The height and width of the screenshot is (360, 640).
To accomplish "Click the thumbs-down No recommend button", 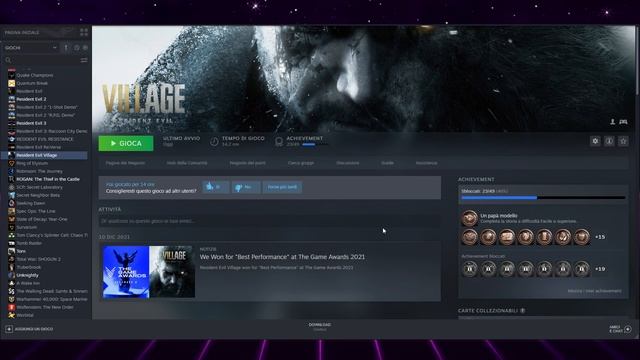I will [246, 187].
